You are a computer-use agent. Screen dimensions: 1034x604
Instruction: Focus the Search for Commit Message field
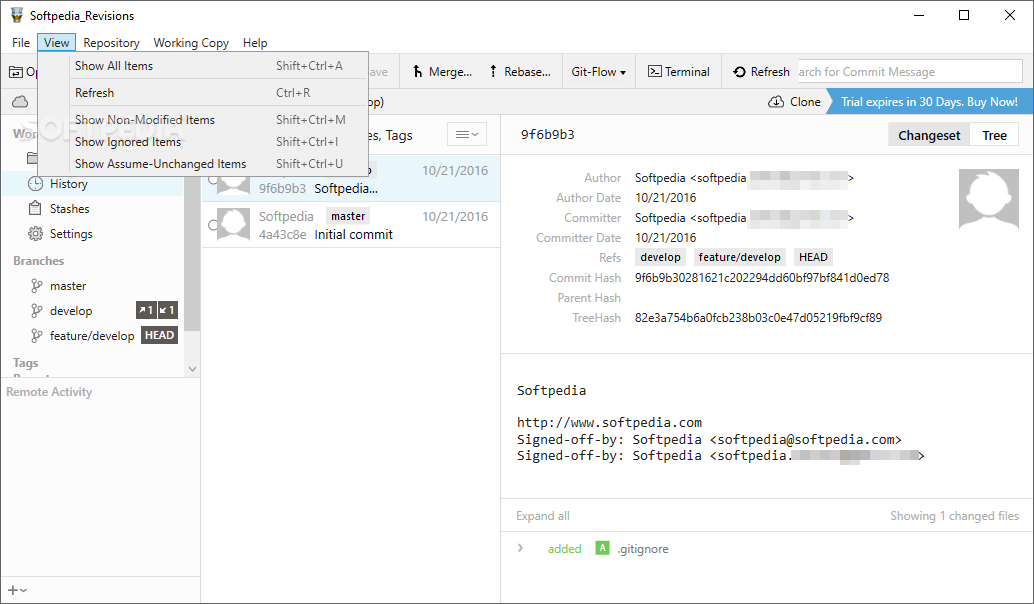tap(910, 72)
